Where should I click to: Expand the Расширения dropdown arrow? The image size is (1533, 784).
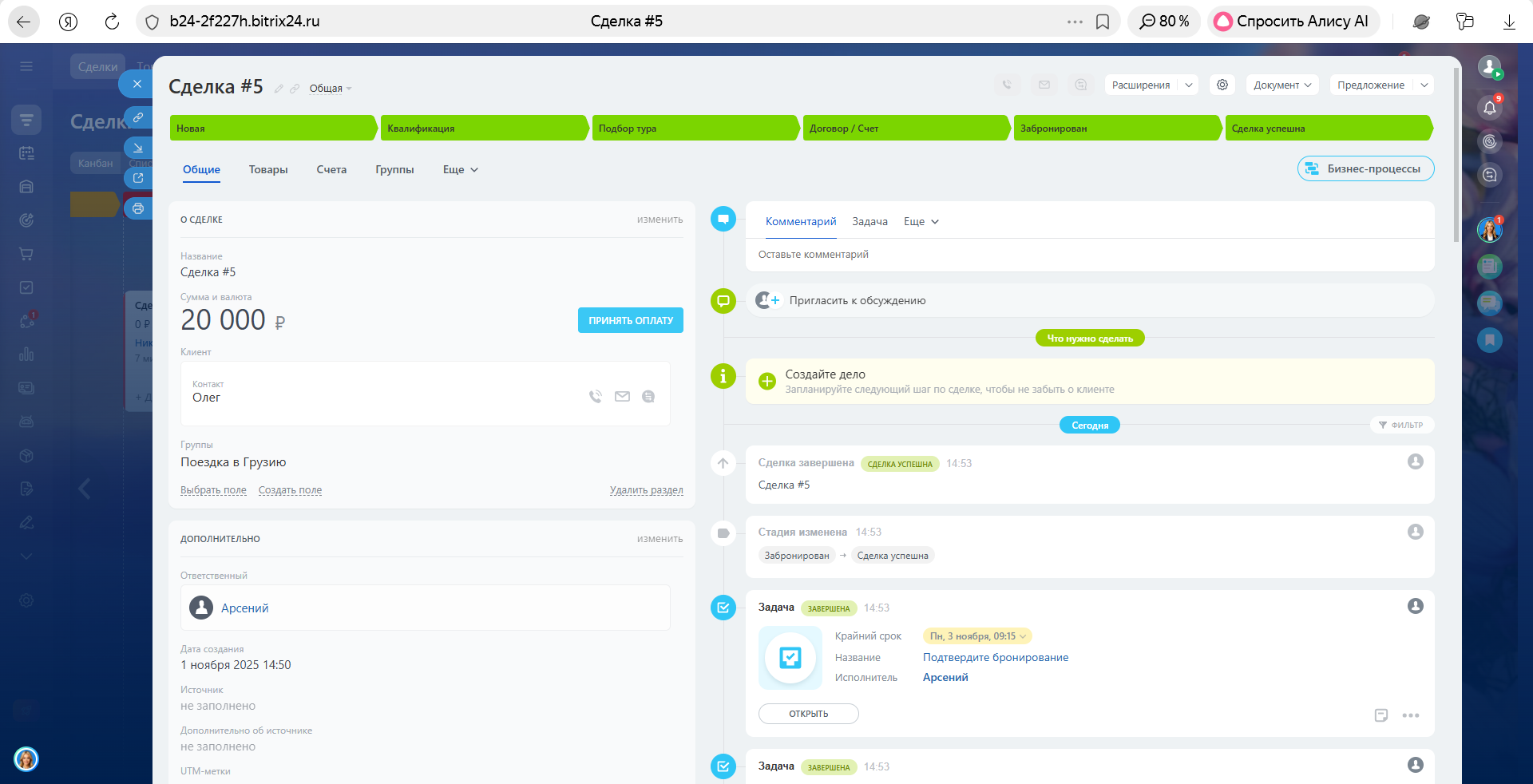pos(1189,85)
